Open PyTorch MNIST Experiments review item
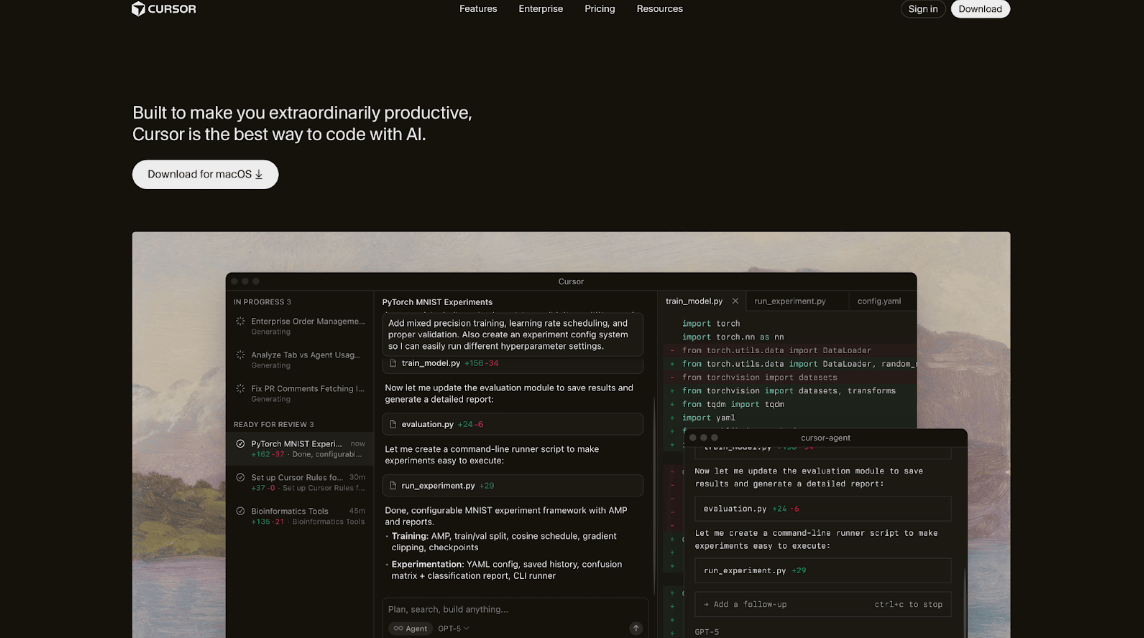The image size is (1144, 638). [299, 448]
